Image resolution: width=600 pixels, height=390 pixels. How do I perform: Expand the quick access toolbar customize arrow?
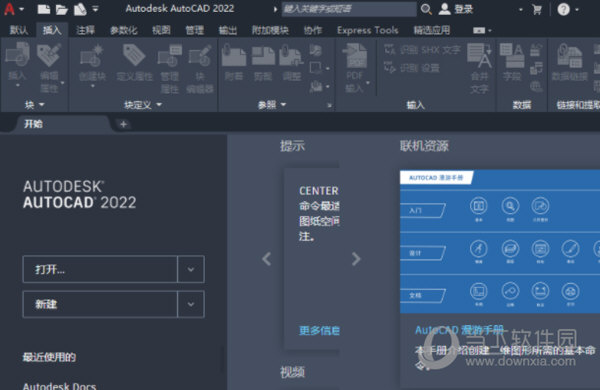[x=96, y=8]
